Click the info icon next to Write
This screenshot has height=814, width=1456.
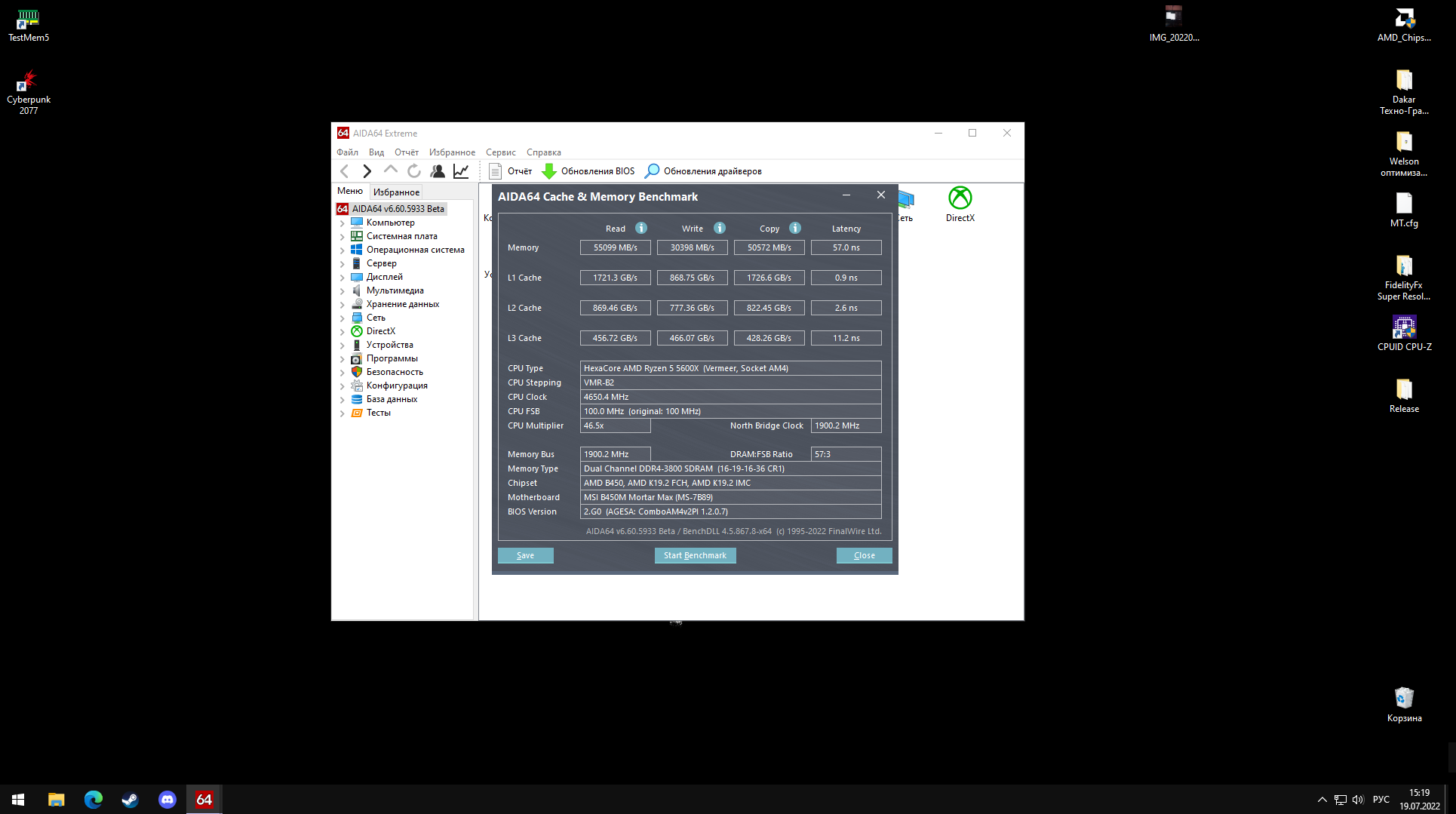click(x=720, y=228)
